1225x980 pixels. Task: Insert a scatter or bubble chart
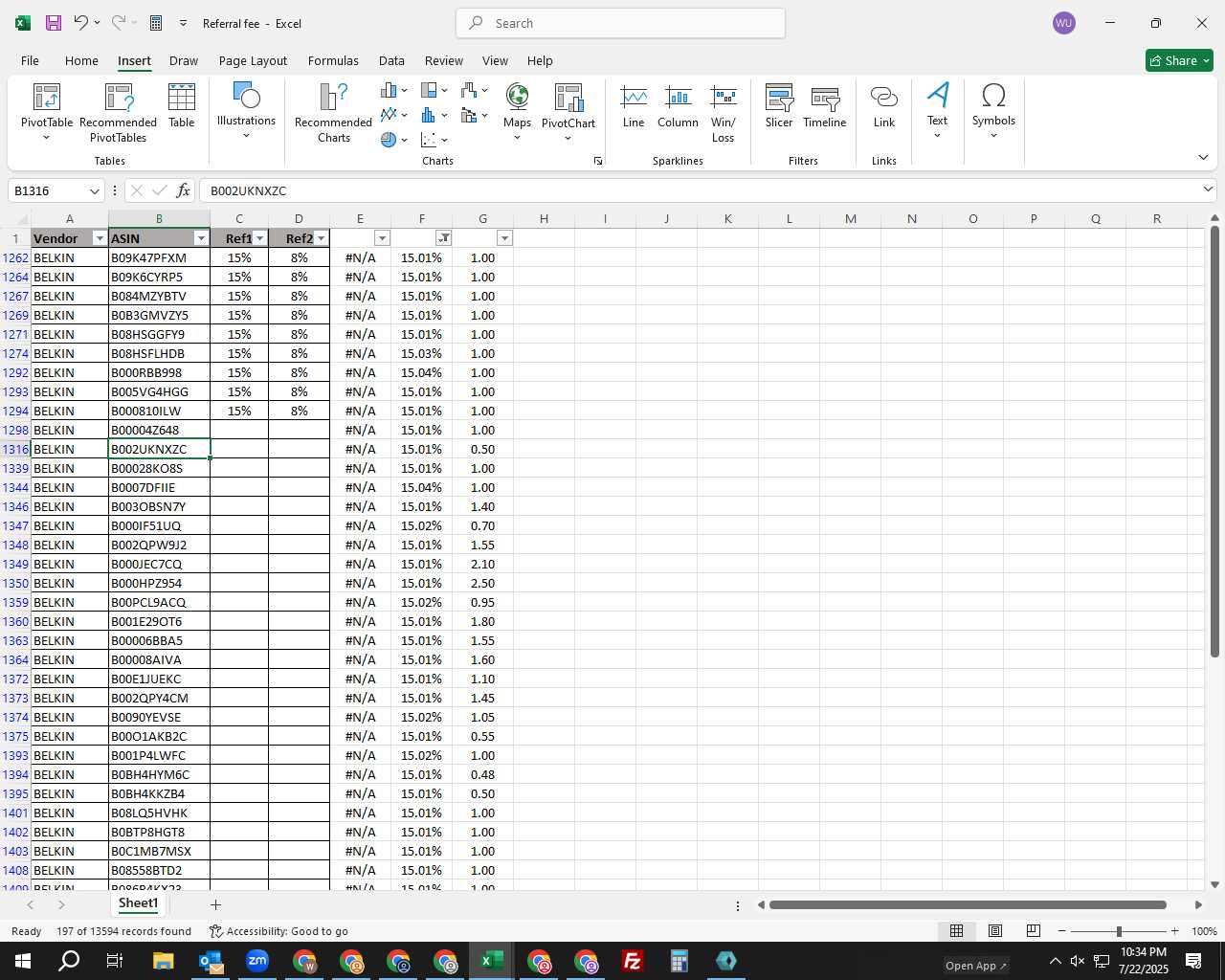click(x=434, y=140)
